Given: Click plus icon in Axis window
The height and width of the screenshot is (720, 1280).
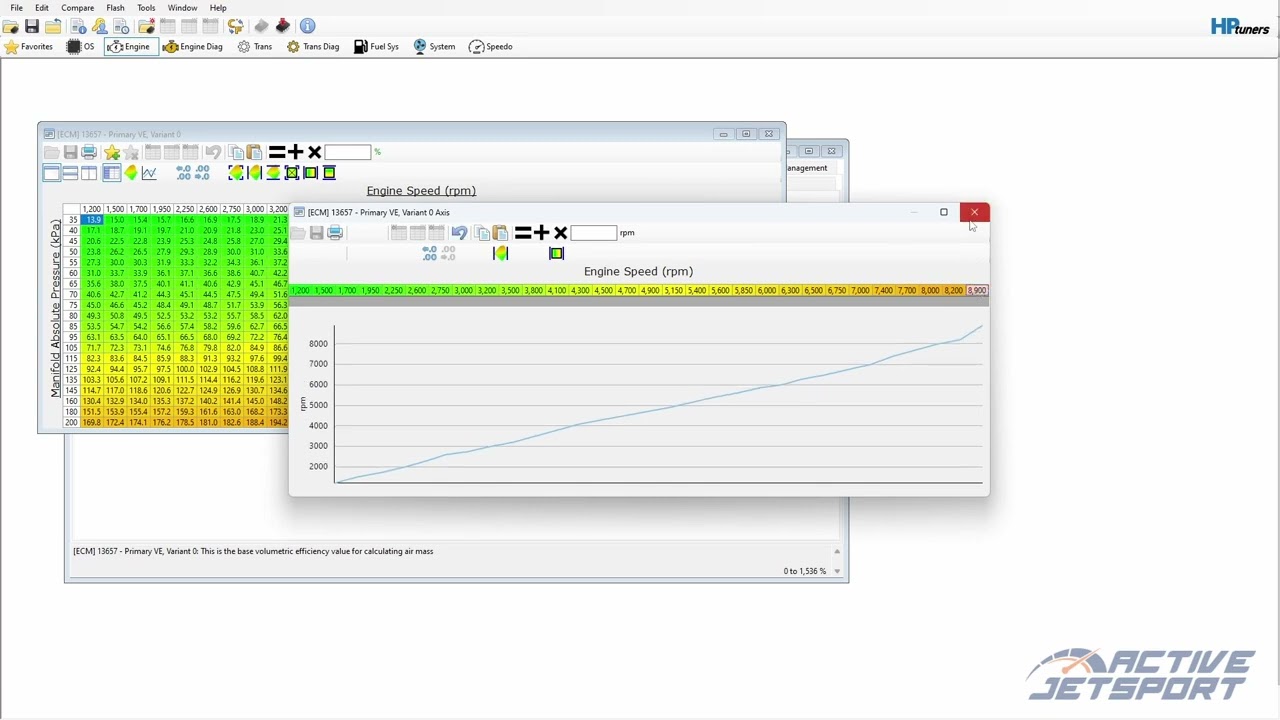Looking at the screenshot, I should 541,233.
